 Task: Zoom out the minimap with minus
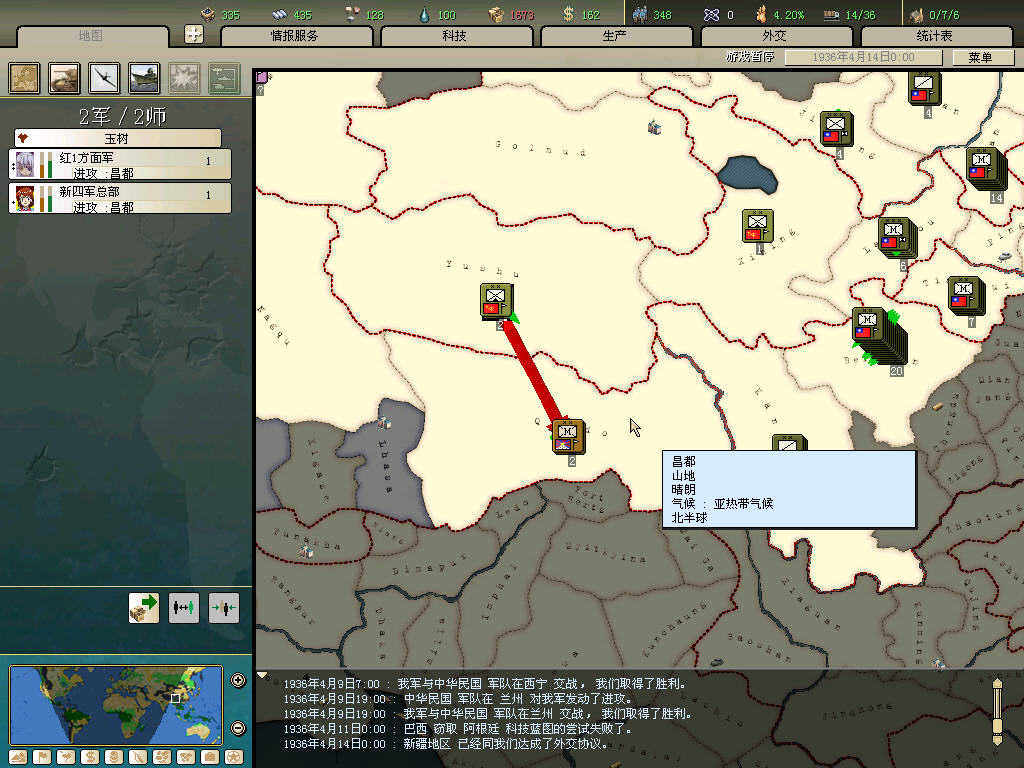point(238,728)
